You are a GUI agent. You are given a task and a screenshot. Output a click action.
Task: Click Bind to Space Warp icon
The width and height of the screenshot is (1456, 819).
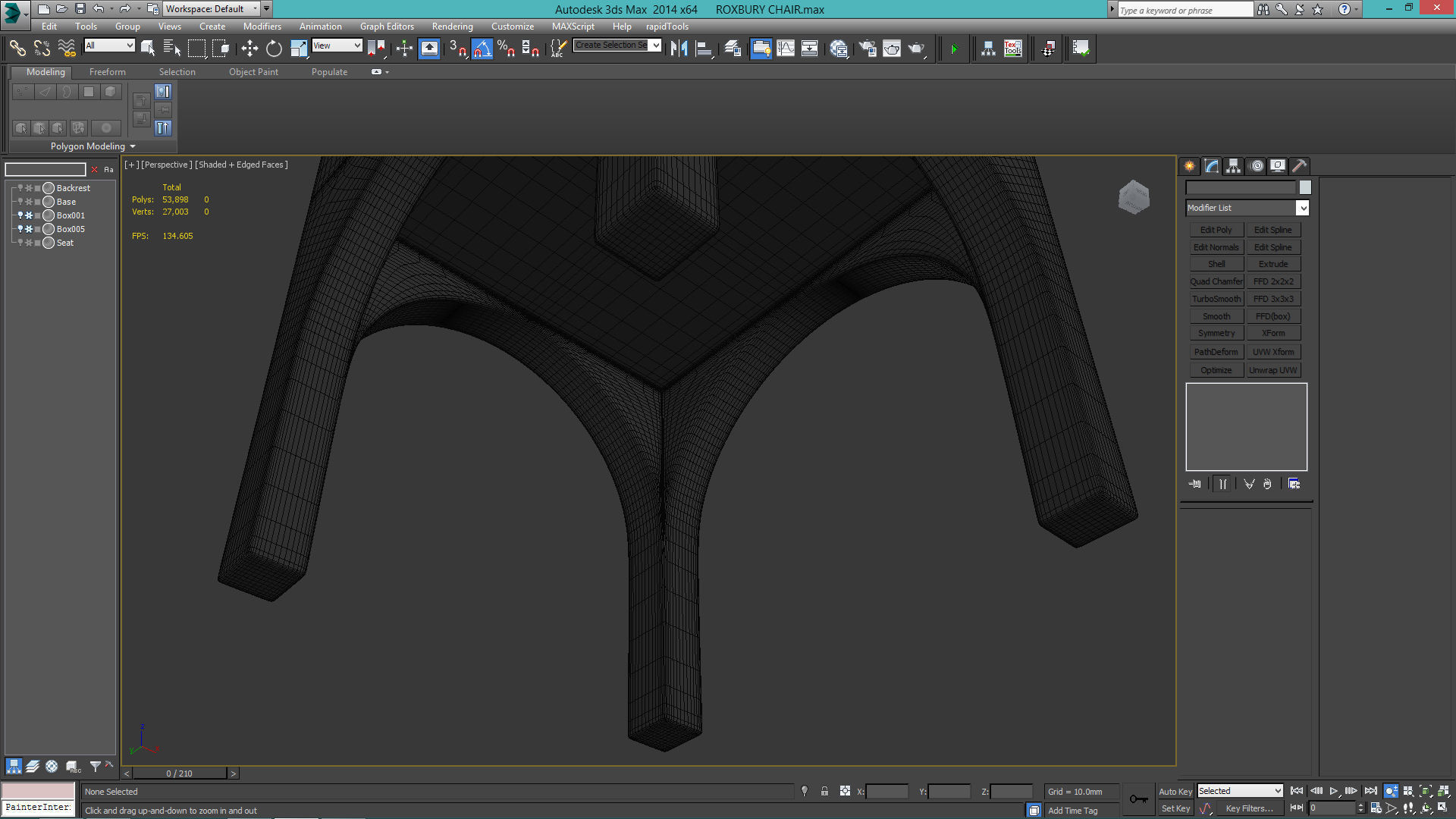67,49
